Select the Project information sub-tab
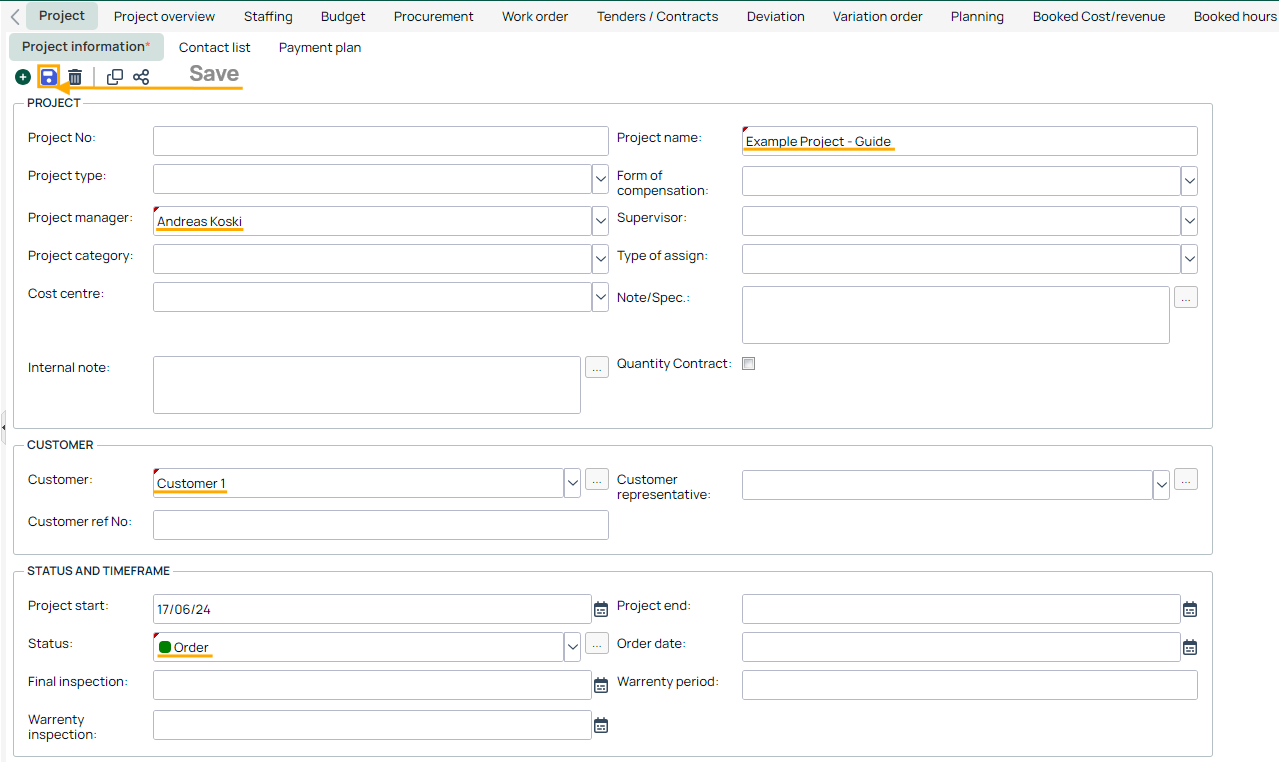Viewport: 1279px width, 762px height. [x=86, y=47]
